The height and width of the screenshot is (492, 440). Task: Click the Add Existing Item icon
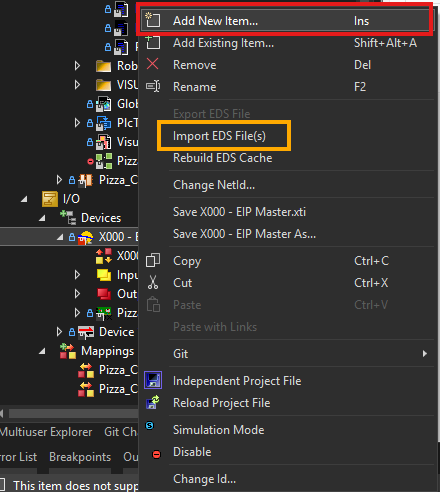click(153, 43)
